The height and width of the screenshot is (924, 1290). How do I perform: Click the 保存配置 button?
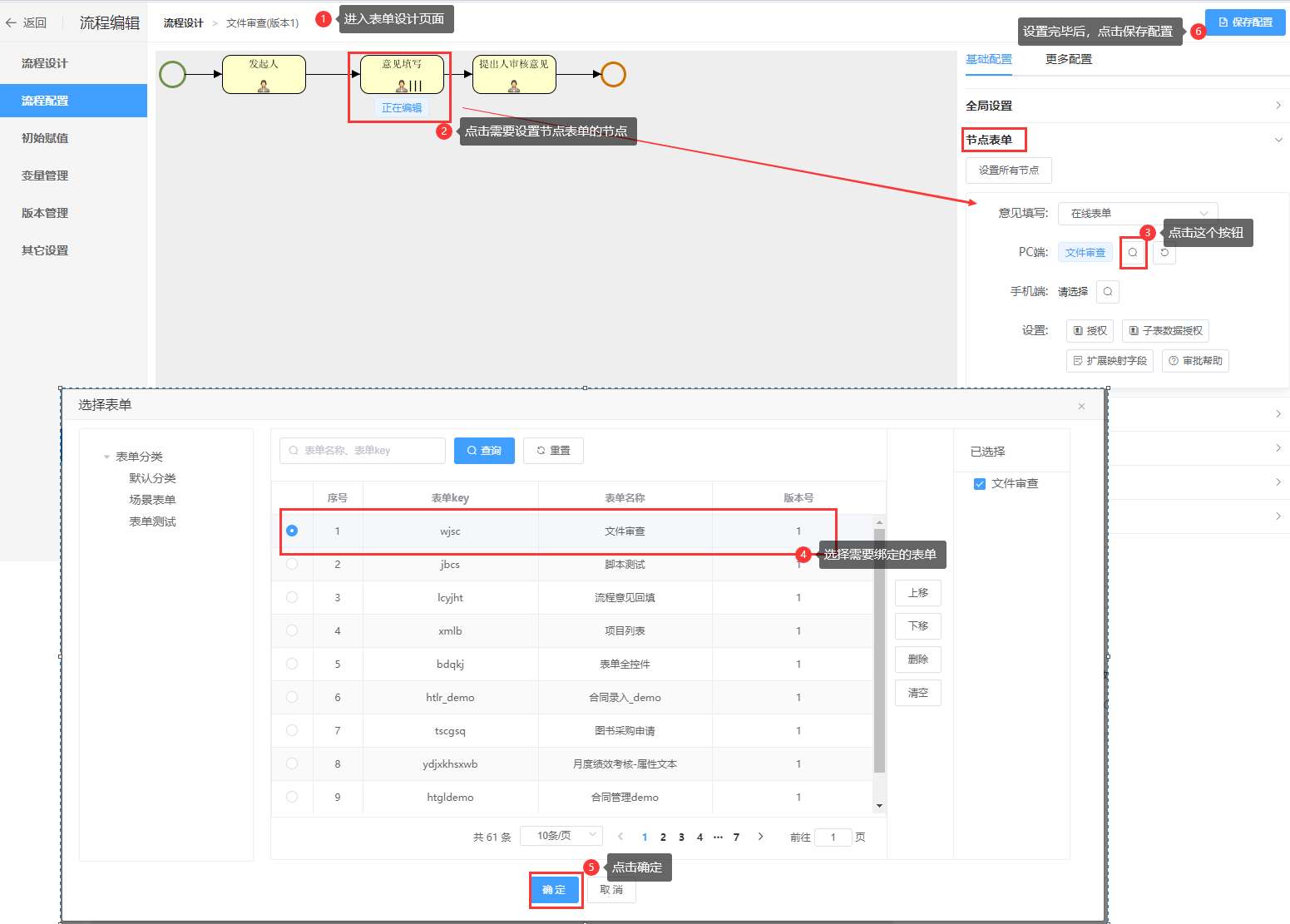coord(1245,22)
